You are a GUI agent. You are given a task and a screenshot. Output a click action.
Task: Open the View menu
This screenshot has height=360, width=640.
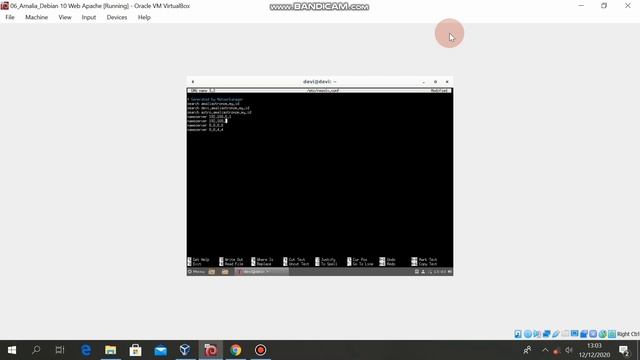point(65,17)
